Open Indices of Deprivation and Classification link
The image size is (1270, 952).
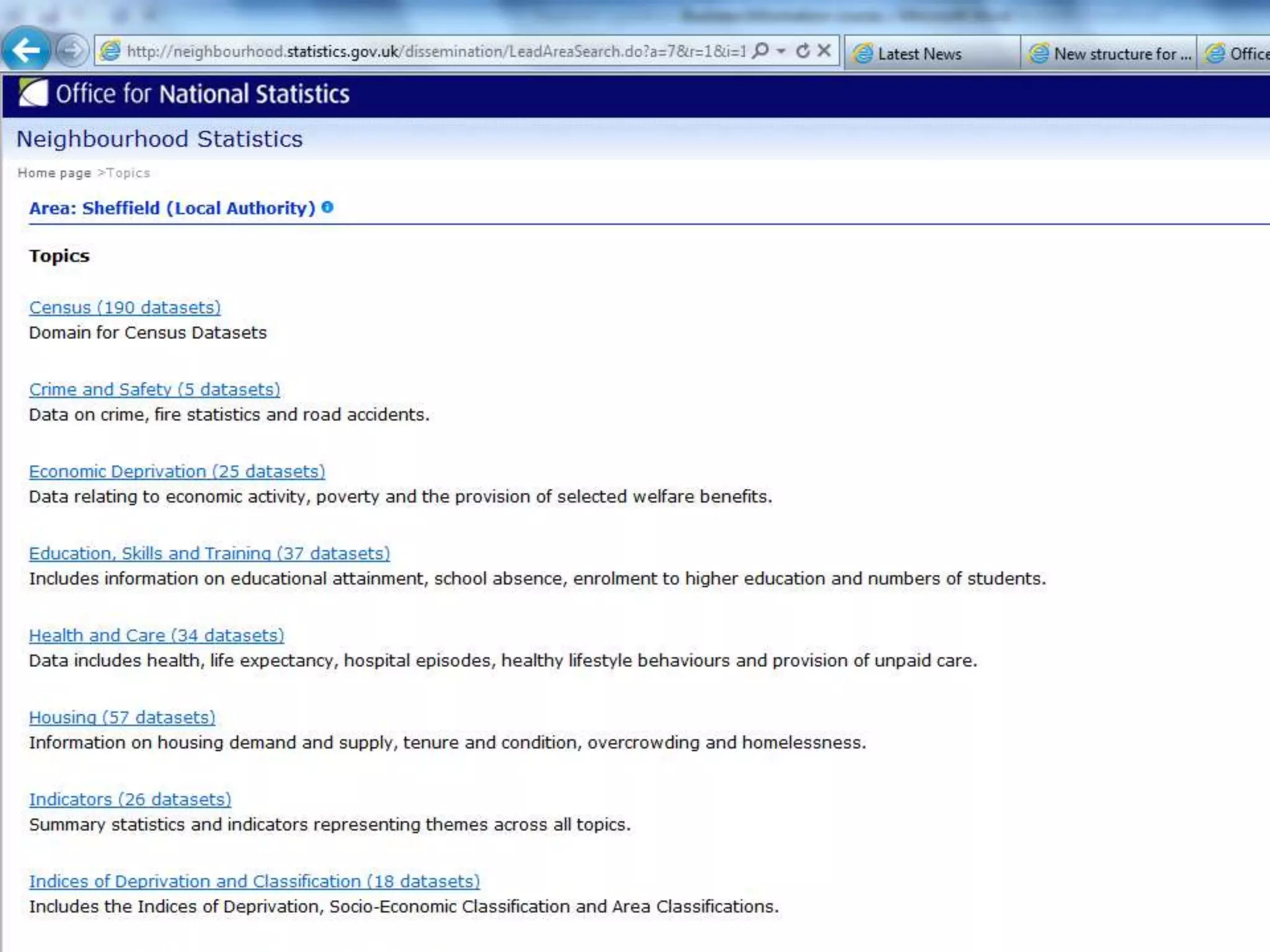coord(254,881)
